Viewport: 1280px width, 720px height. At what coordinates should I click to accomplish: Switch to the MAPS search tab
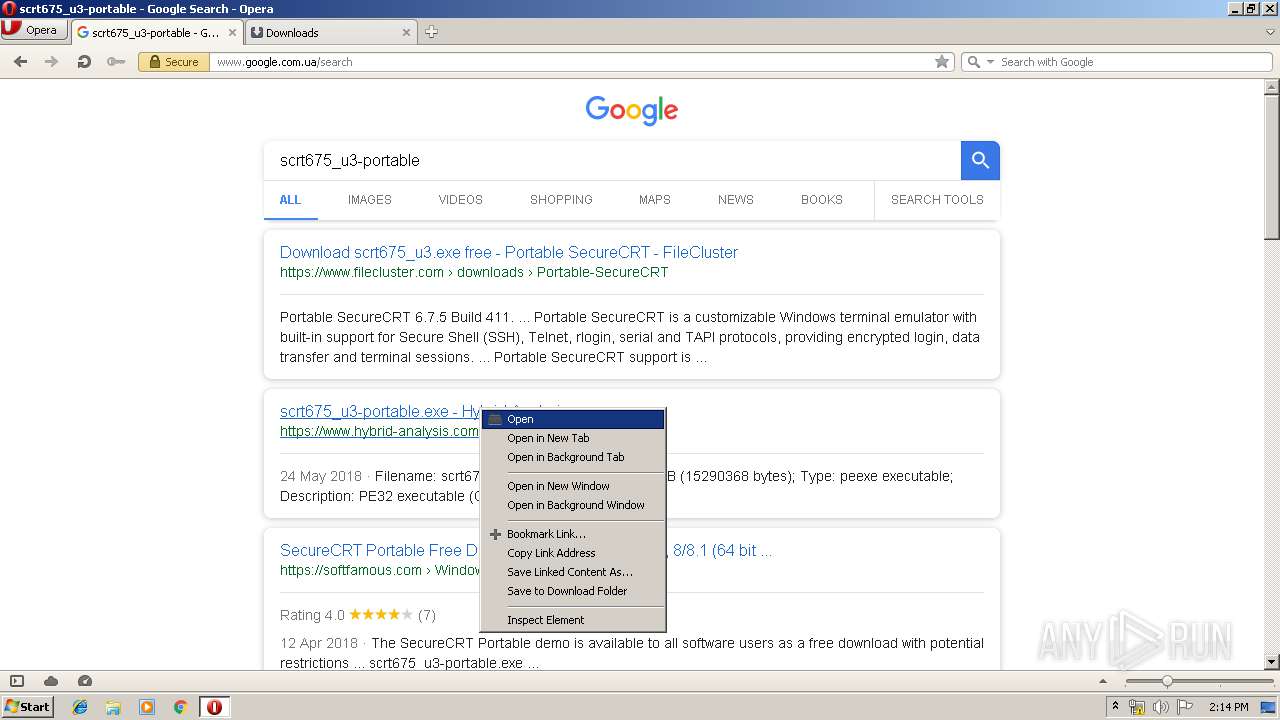[654, 200]
